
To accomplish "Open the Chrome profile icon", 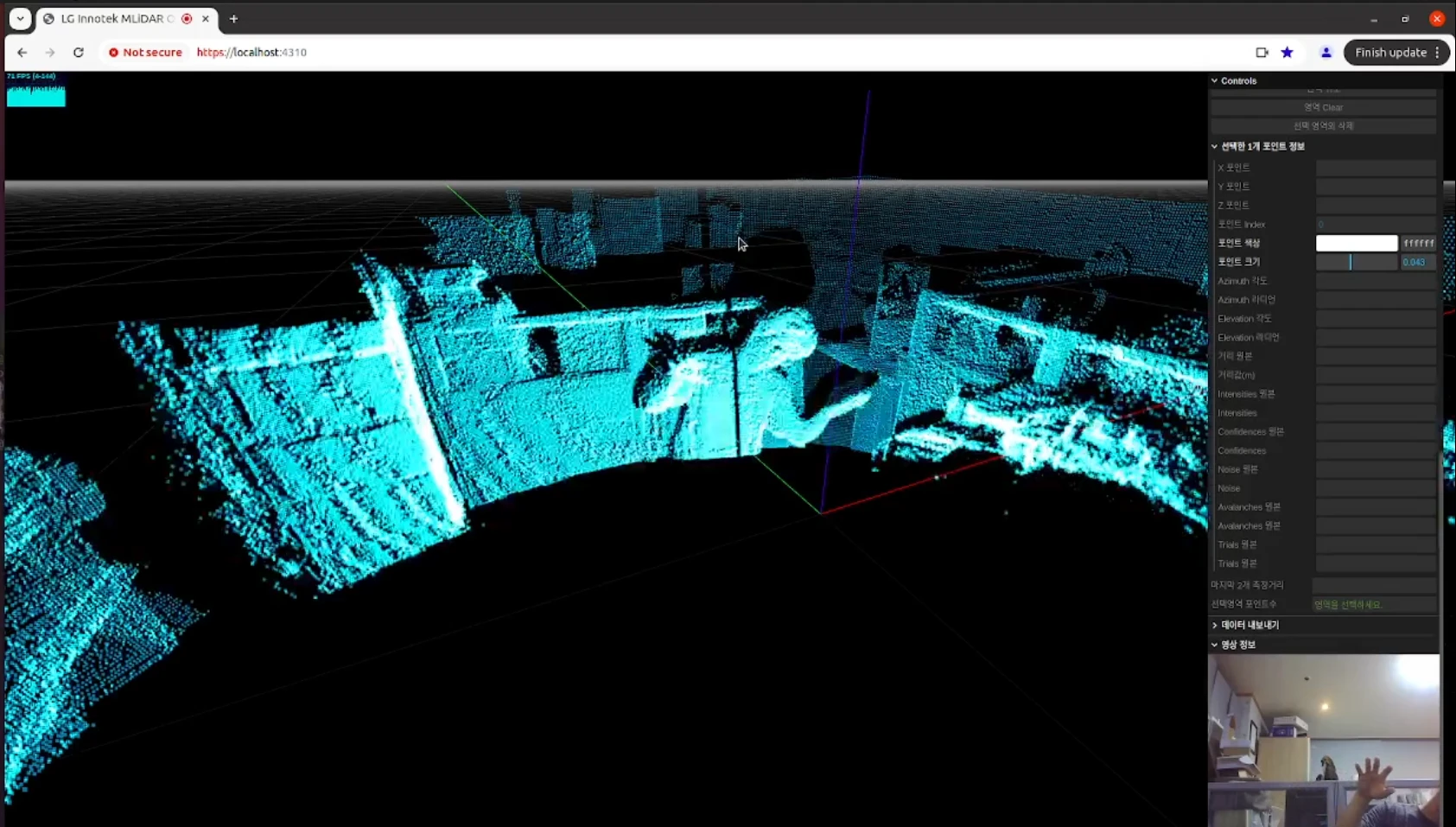I will (1326, 53).
